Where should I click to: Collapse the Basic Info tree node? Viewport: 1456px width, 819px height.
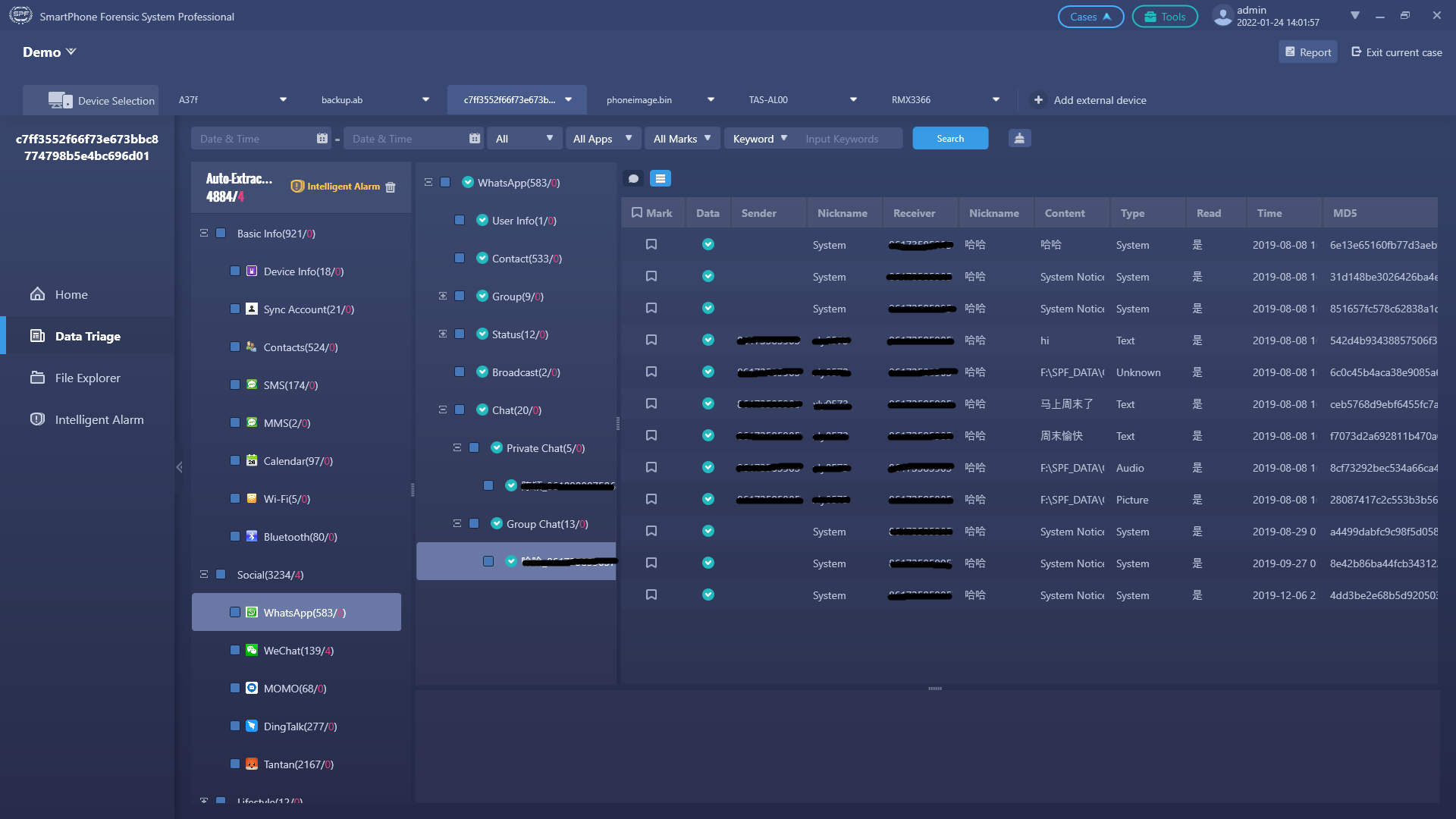click(204, 233)
